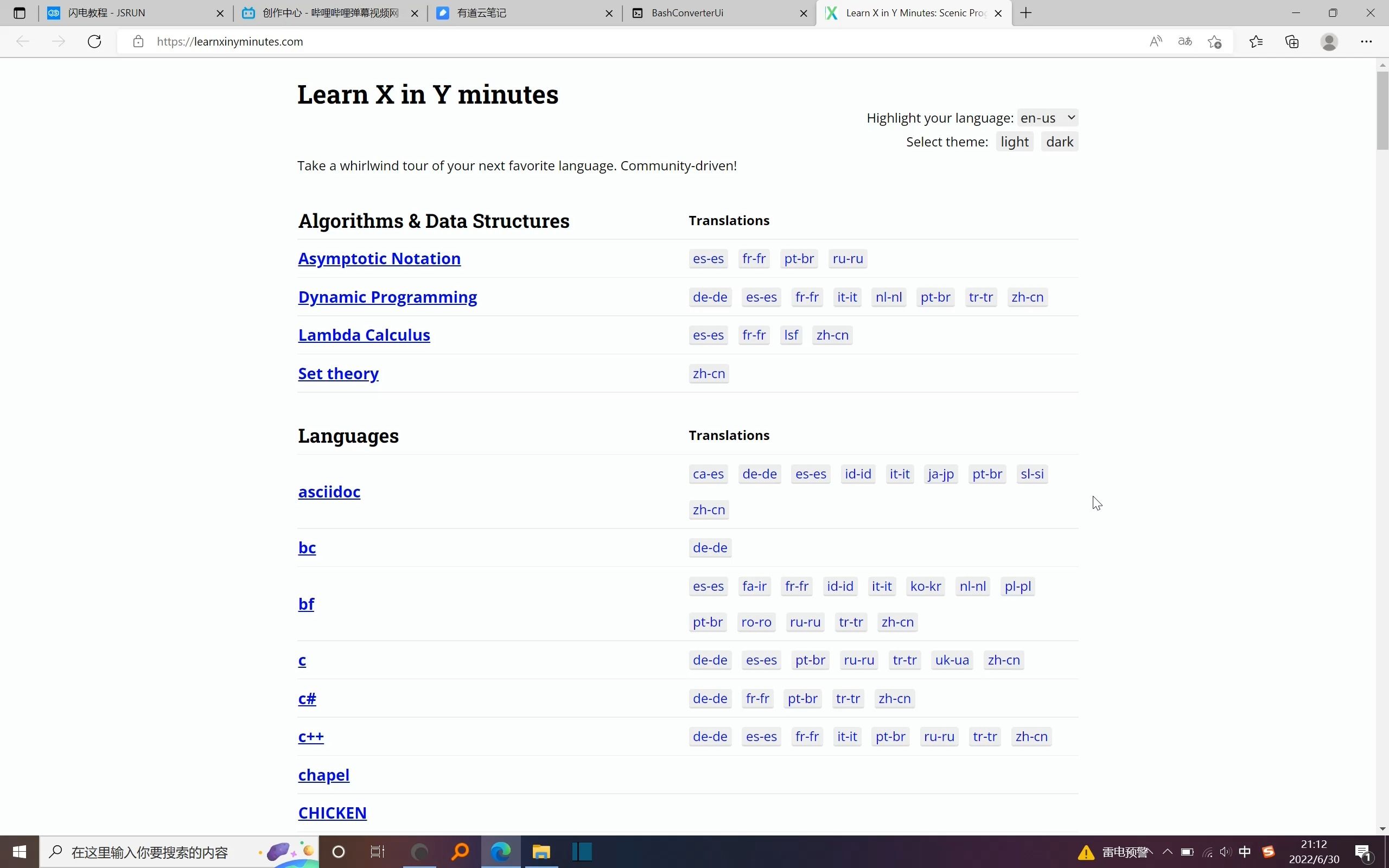The height and width of the screenshot is (868, 1389).
Task: Click the translate page icon
Action: tap(1184, 41)
